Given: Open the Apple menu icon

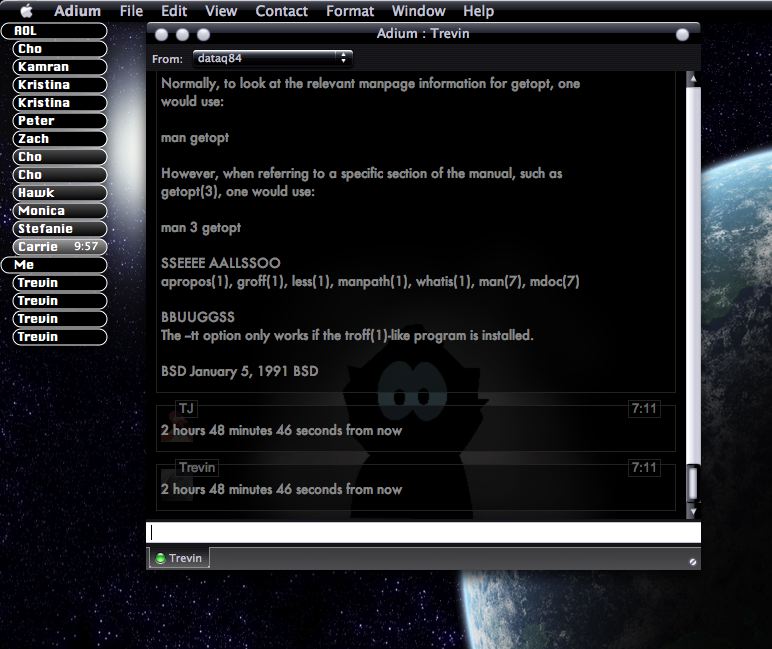Looking at the screenshot, I should click(26, 10).
